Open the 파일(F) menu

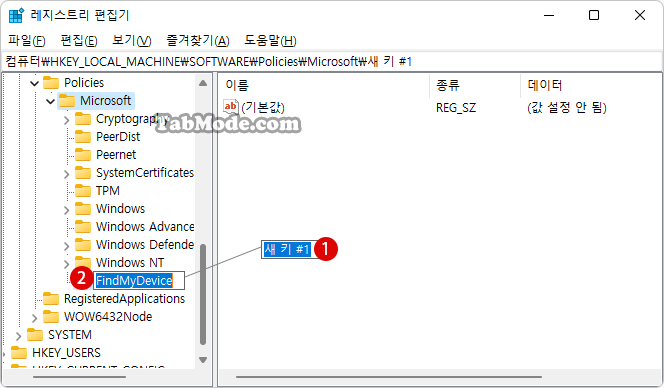[x=27, y=41]
